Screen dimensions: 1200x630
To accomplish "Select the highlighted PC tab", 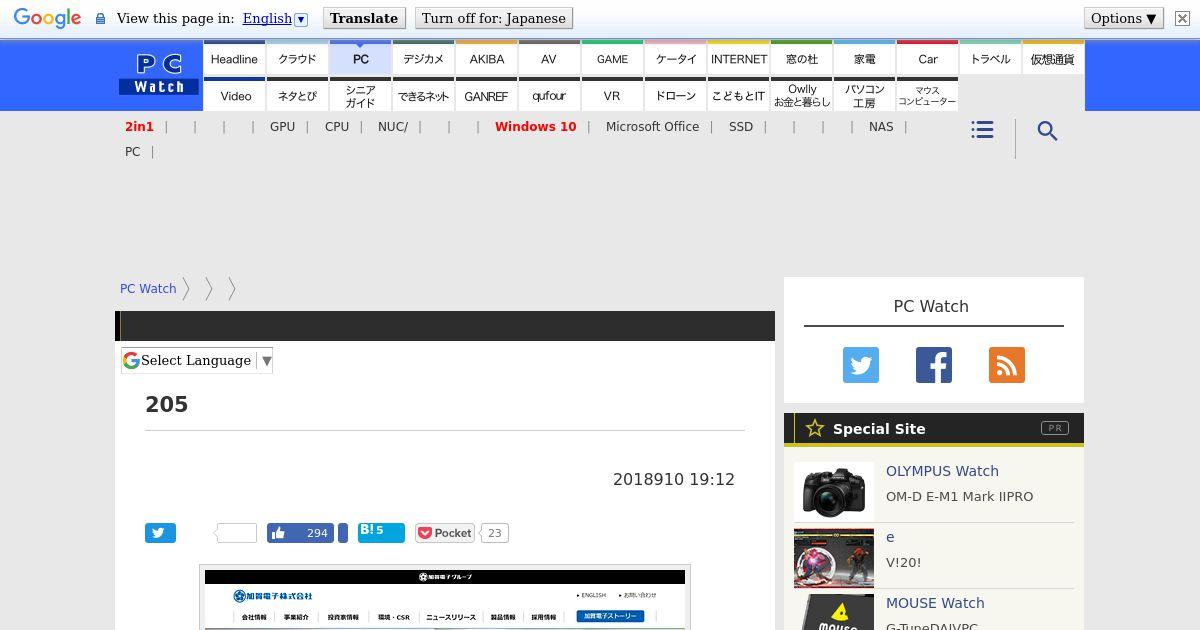I will click(361, 59).
